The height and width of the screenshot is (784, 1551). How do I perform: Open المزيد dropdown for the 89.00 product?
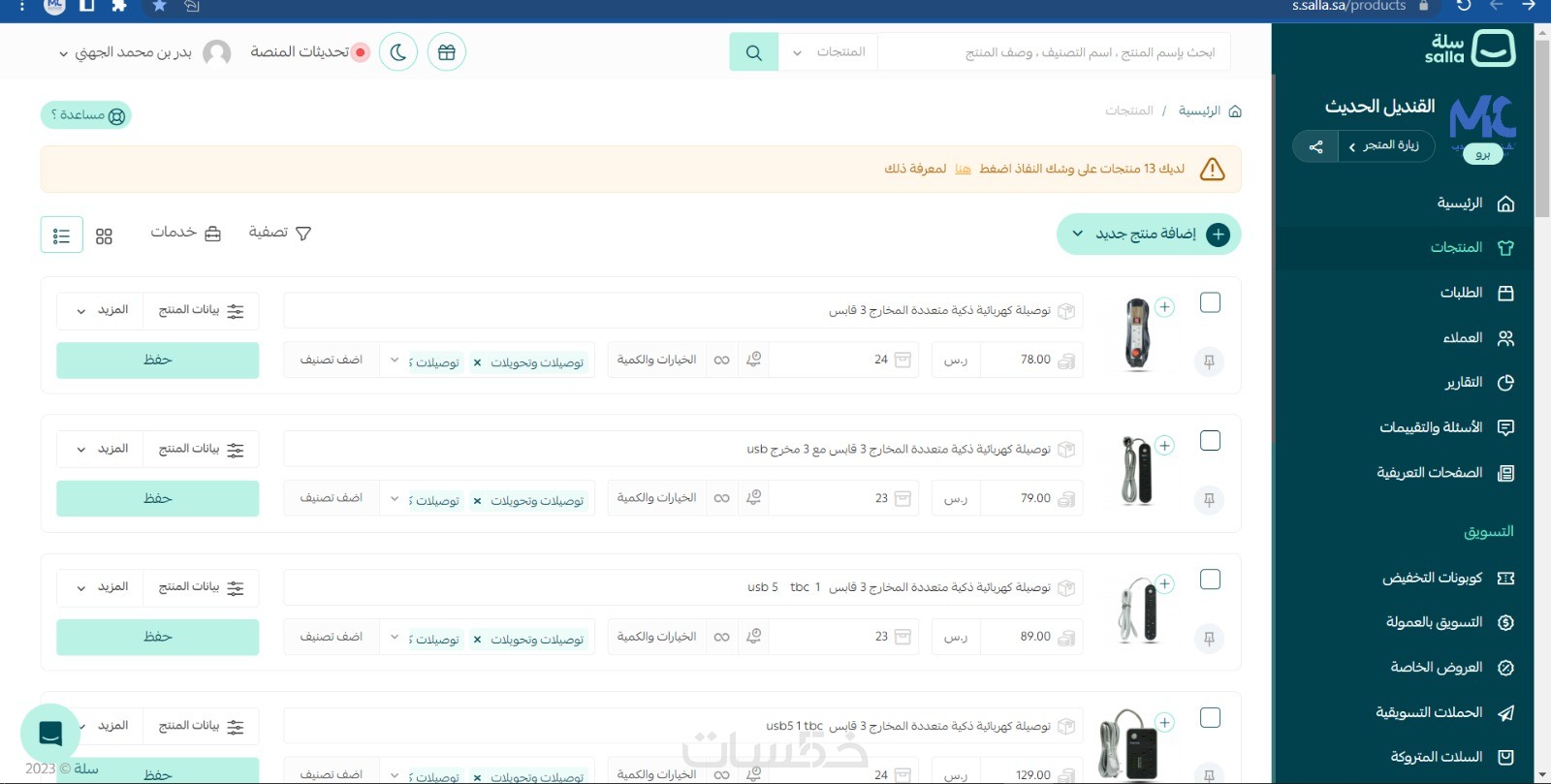(100, 587)
